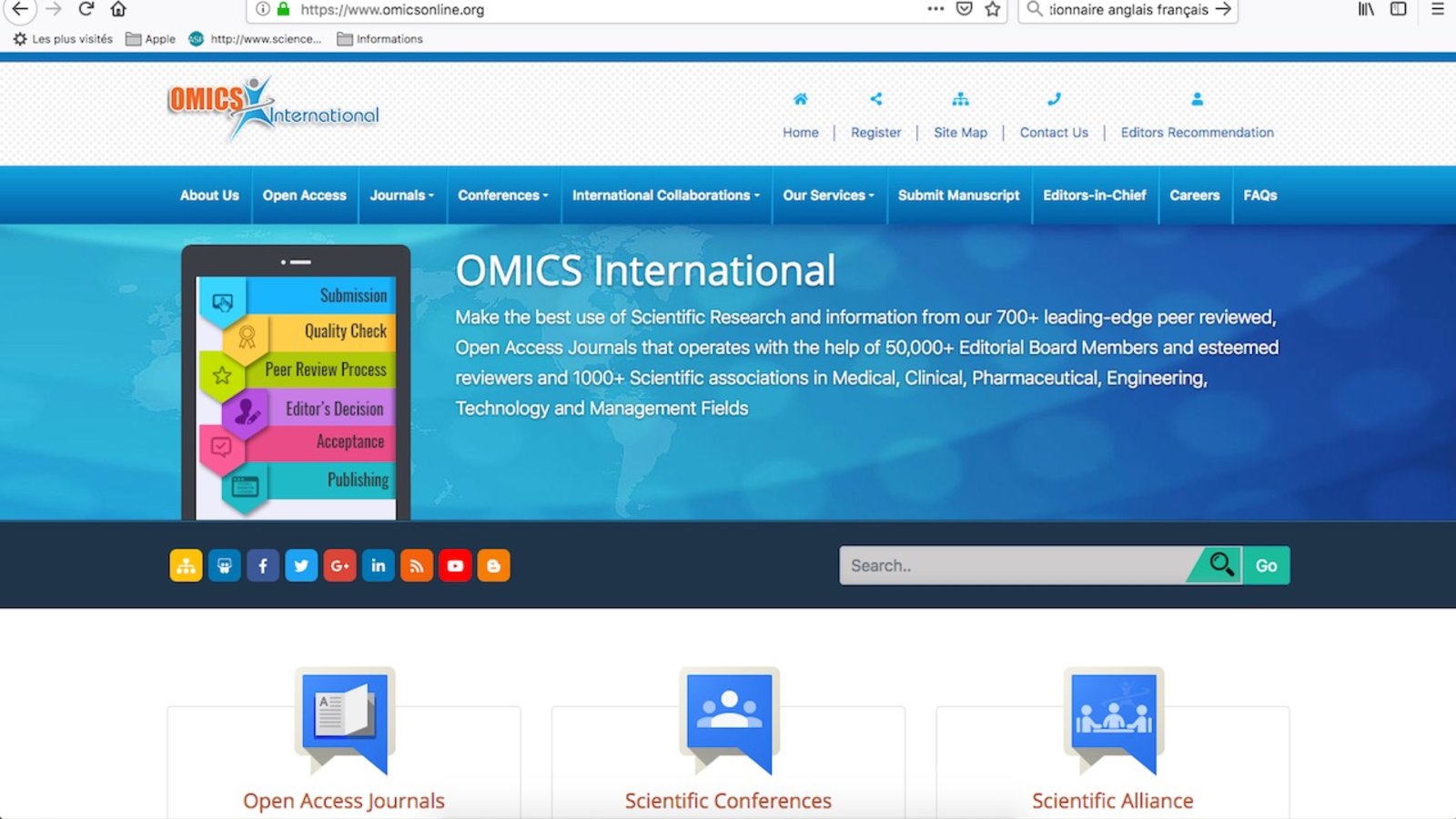The width and height of the screenshot is (1456, 819).
Task: Click the green Go search button
Action: pyautogui.click(x=1267, y=565)
